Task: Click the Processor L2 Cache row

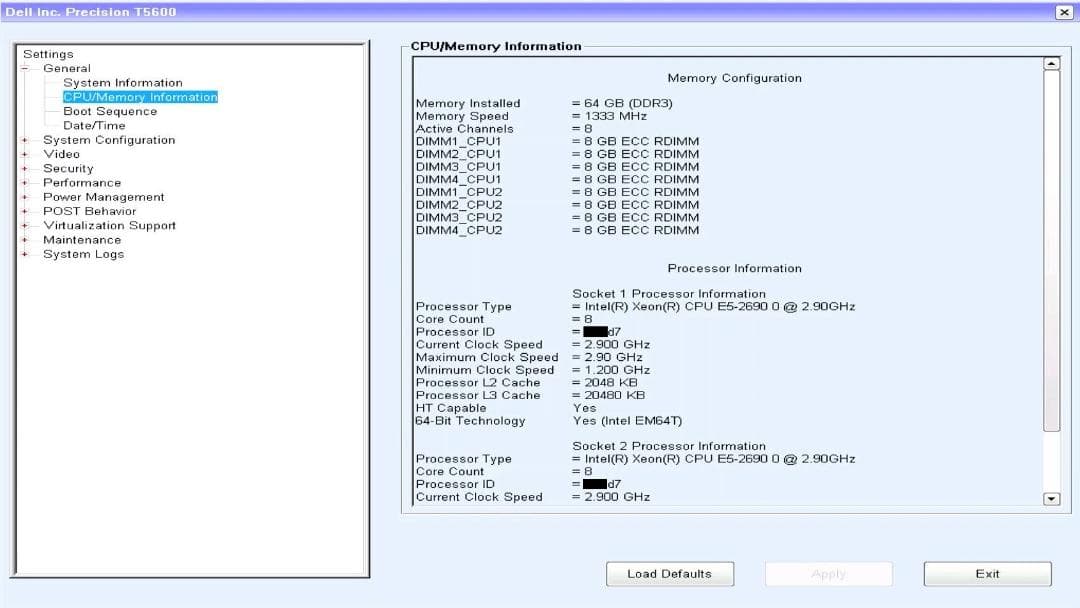Action: coord(527,383)
